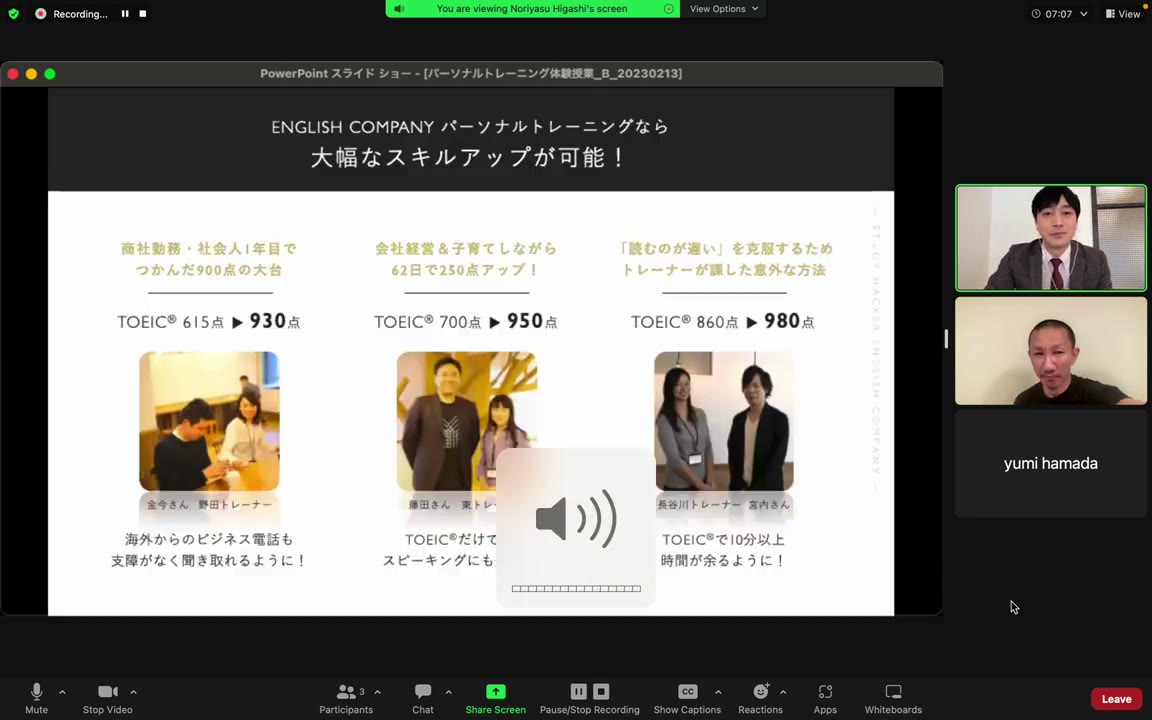Expand video options arrow beside Stop Video
The image size is (1152, 720).
click(133, 692)
